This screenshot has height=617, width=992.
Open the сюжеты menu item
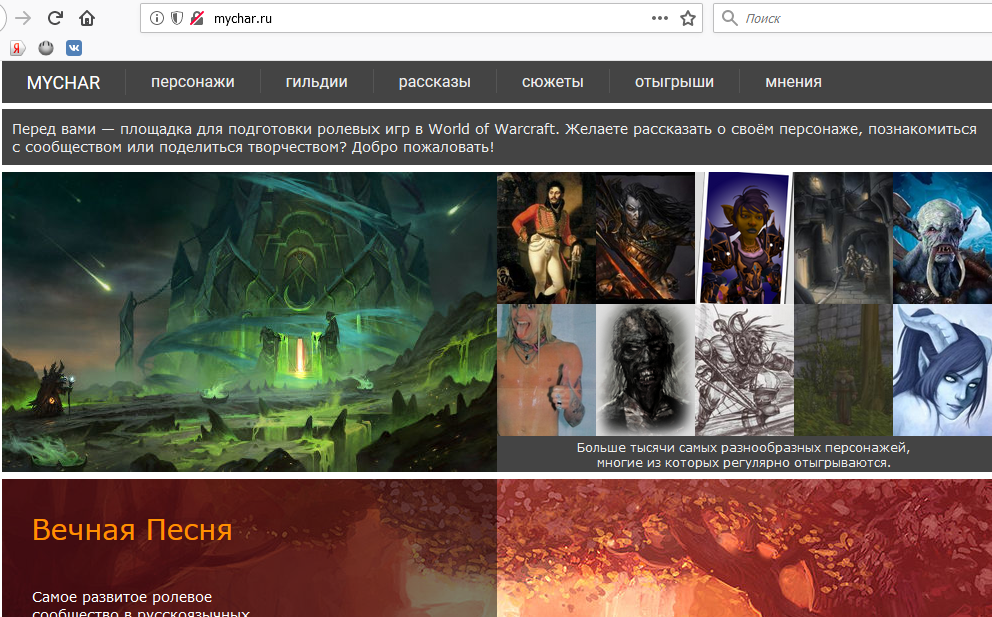tap(553, 82)
